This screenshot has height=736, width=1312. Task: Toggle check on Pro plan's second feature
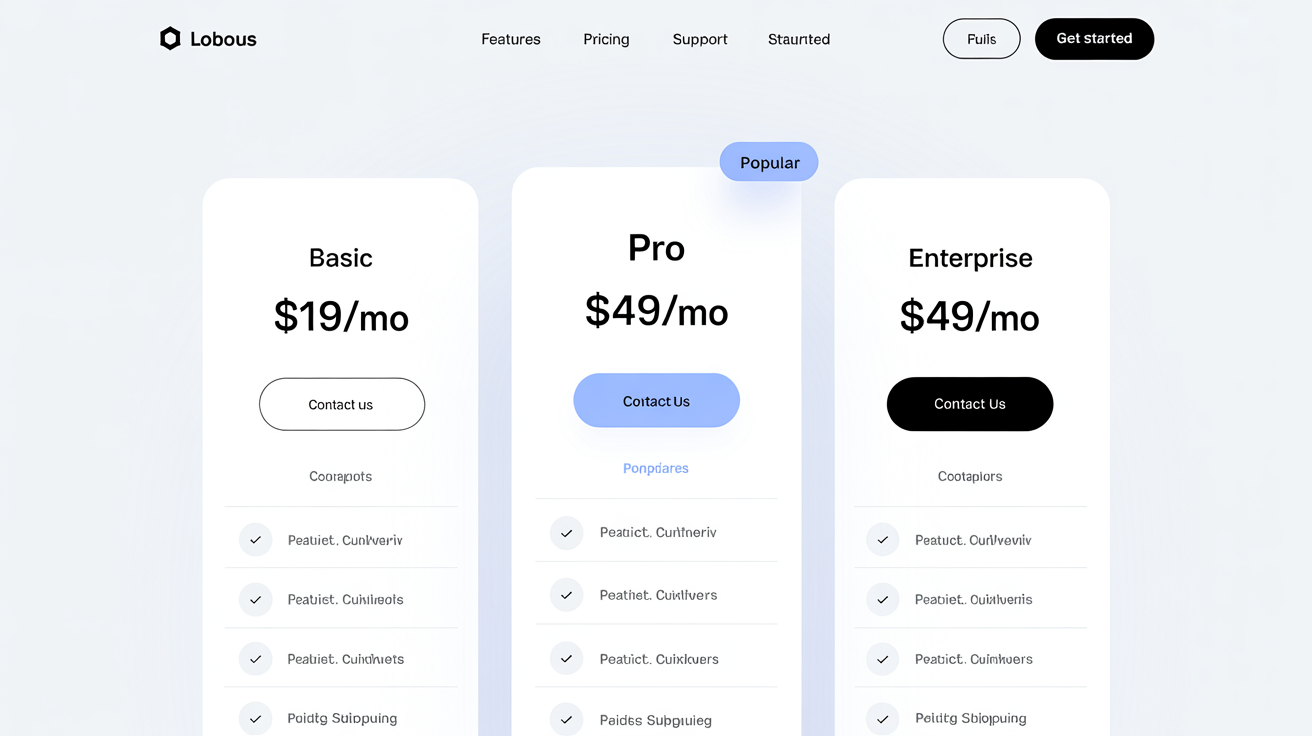(x=566, y=594)
